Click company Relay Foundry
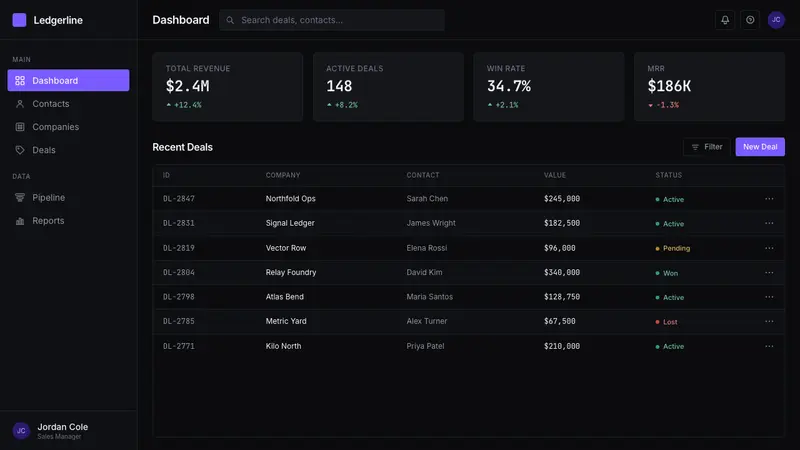The image size is (800, 450). click(291, 272)
